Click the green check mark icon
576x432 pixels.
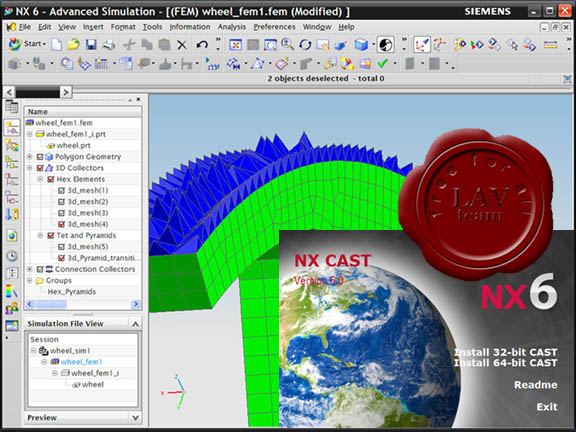click(383, 64)
